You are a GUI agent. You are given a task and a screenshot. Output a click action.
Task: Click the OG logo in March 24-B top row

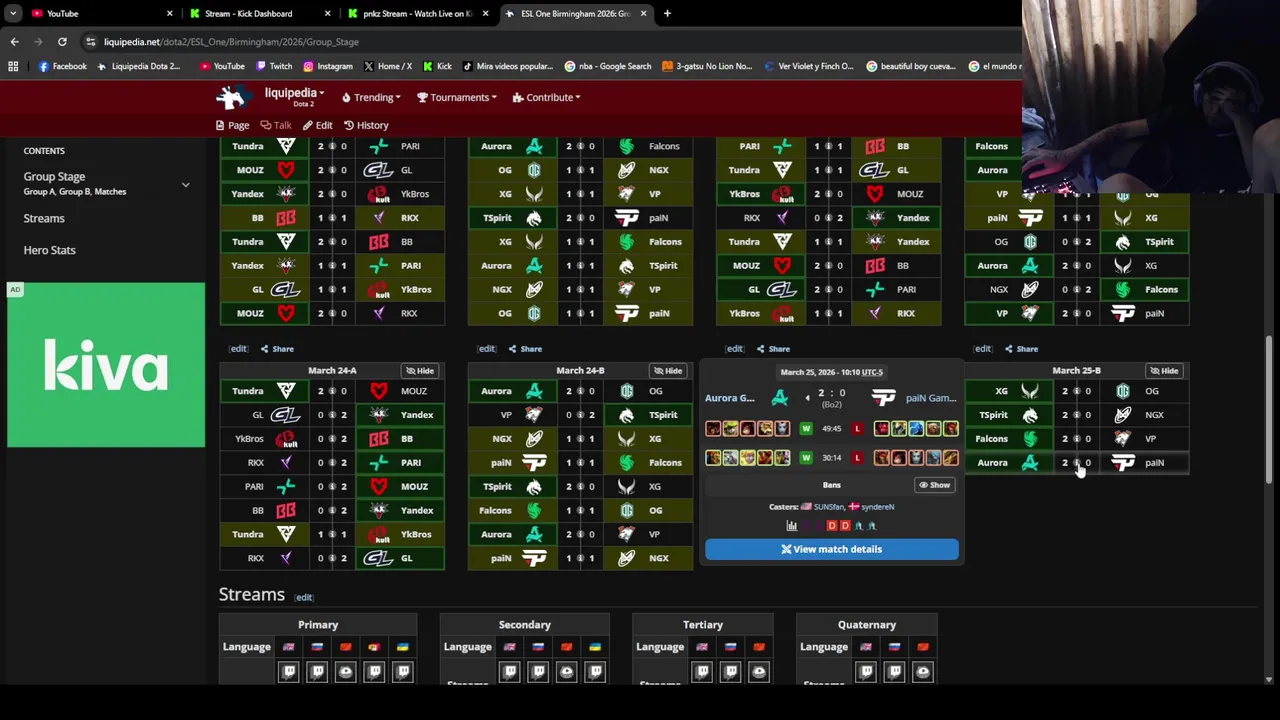click(x=626, y=391)
